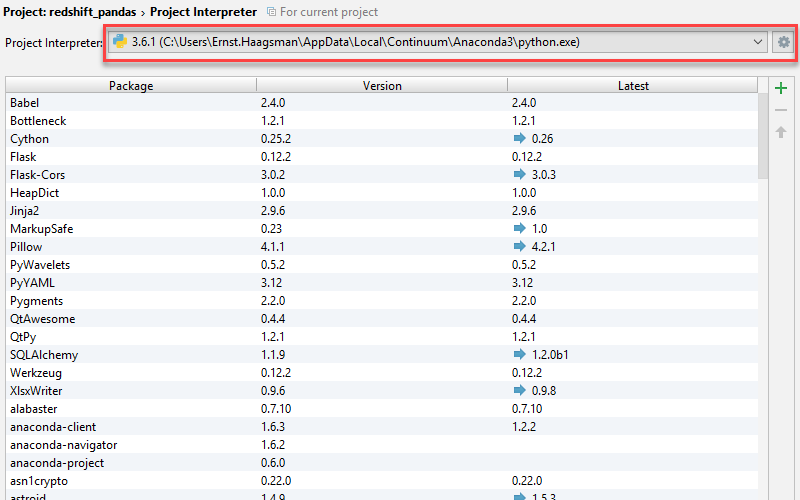
Task: Select the QtPy package row
Action: click(x=382, y=336)
